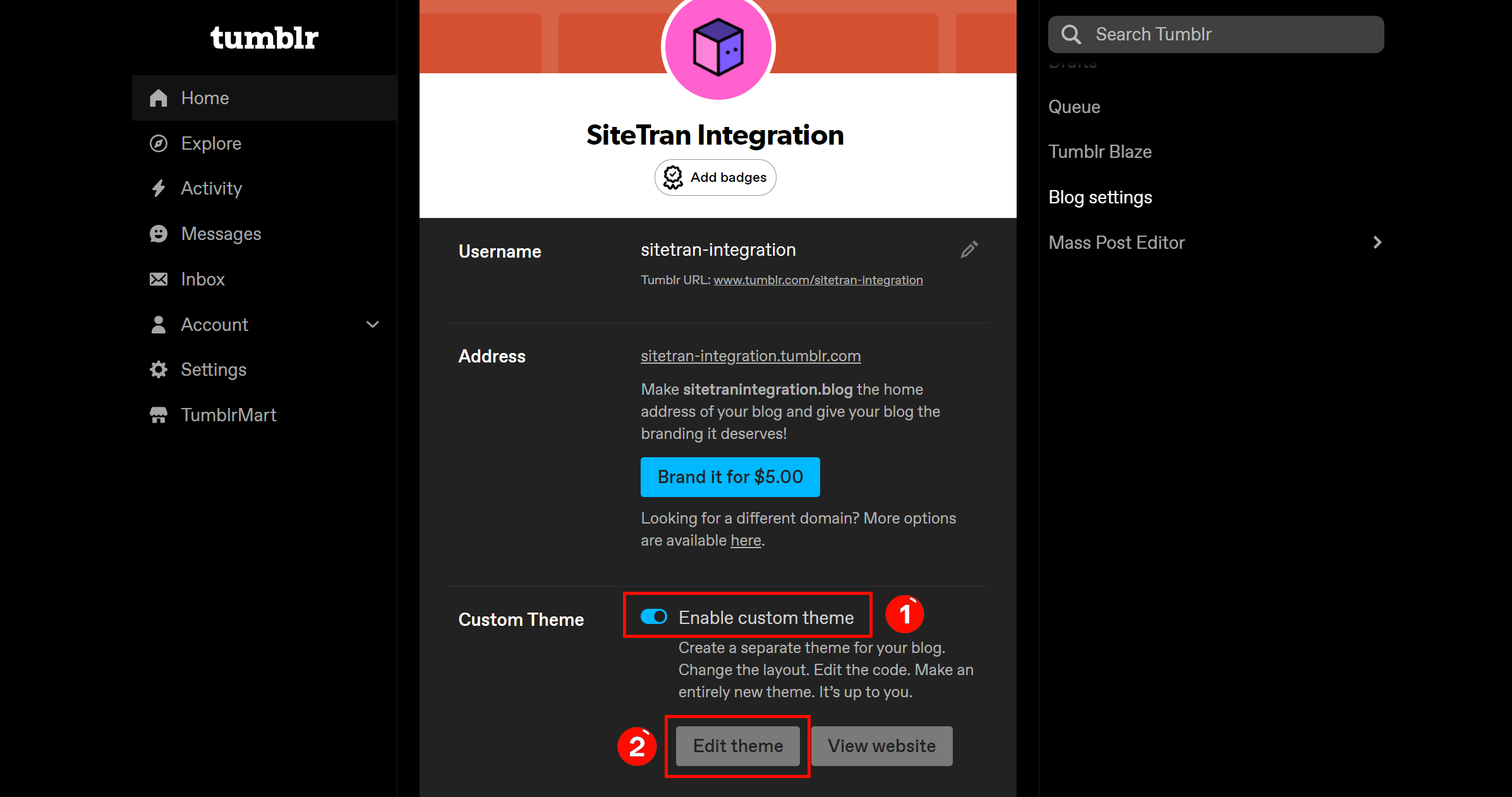Open Inbox in sidebar
1512x797 pixels.
(x=265, y=279)
